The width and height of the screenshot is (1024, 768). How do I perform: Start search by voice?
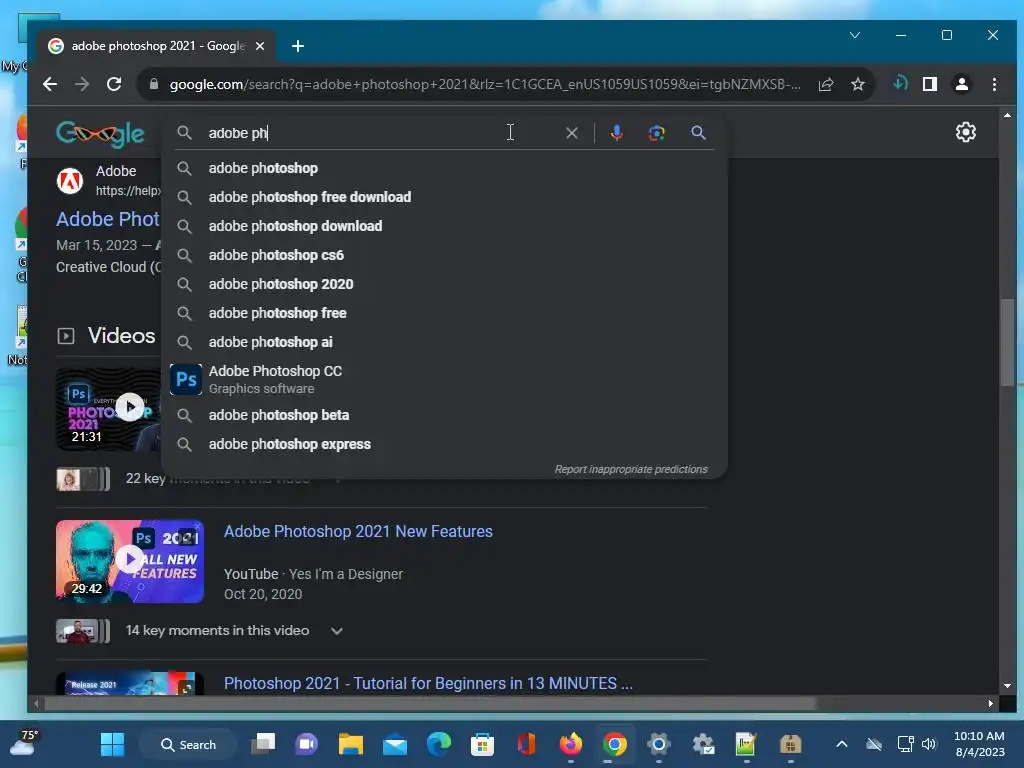(x=616, y=133)
